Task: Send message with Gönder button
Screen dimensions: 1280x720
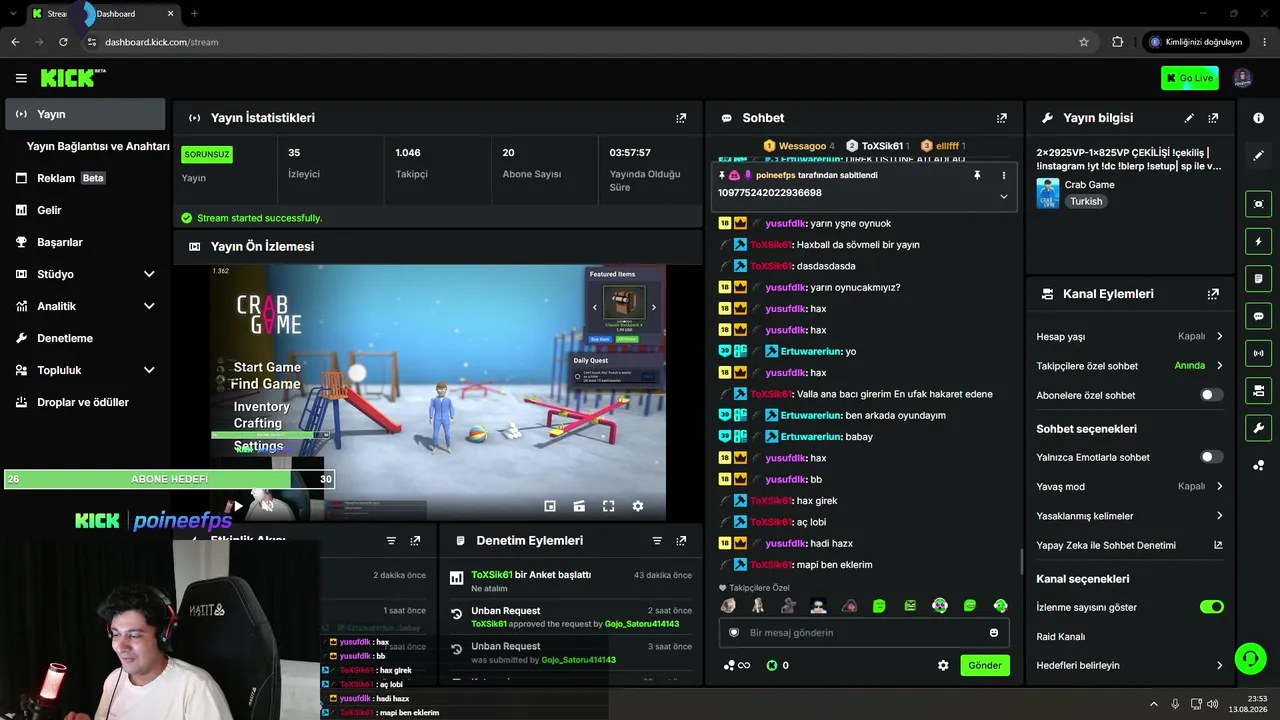Action: point(985,665)
